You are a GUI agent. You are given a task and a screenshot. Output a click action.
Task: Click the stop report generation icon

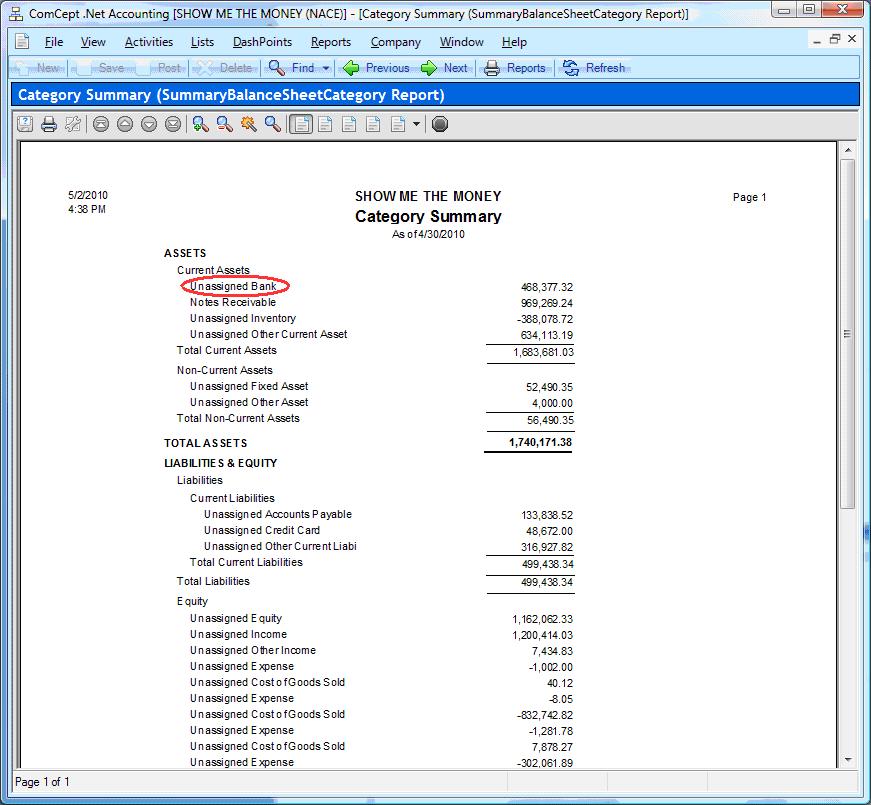440,124
